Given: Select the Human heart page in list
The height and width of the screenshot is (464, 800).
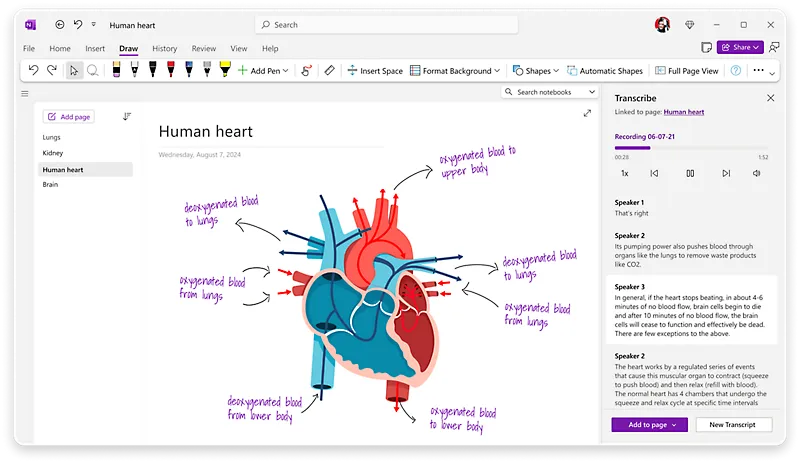Looking at the screenshot, I should (x=85, y=169).
